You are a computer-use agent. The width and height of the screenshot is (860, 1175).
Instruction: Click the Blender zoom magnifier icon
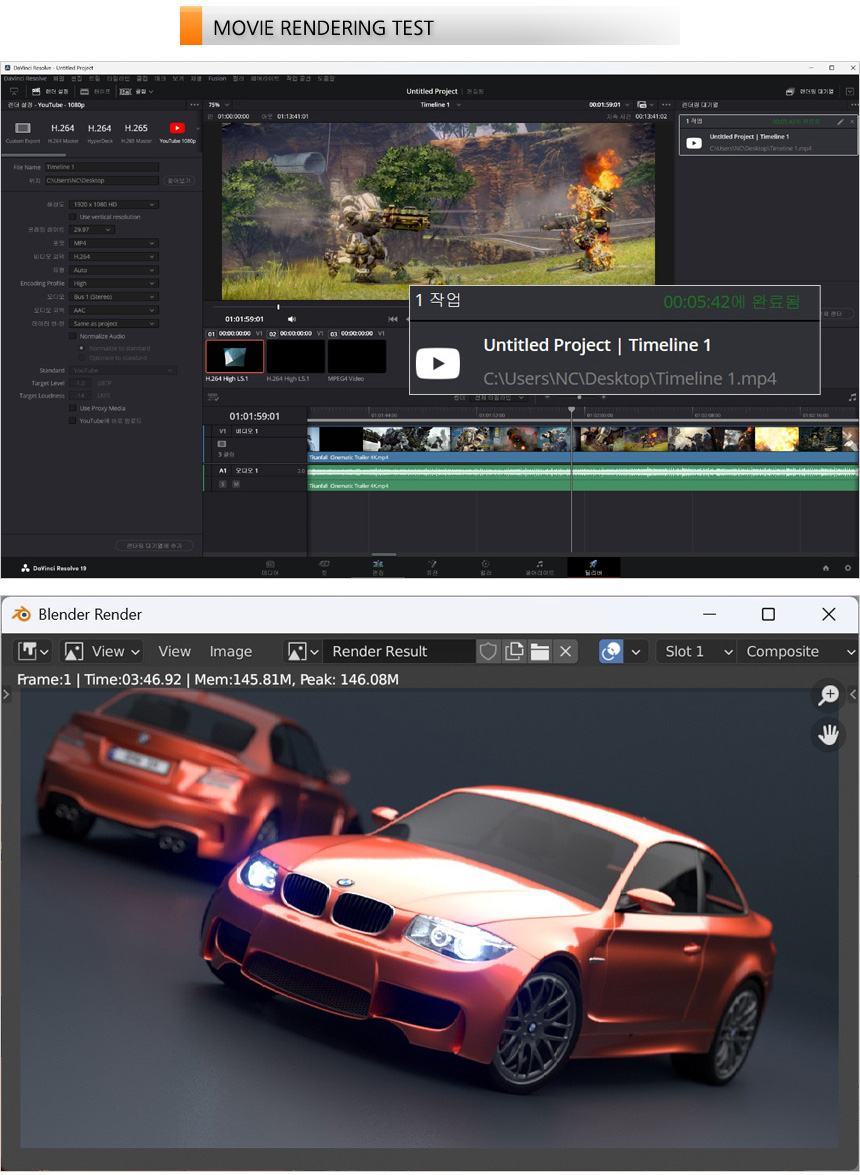click(x=828, y=695)
